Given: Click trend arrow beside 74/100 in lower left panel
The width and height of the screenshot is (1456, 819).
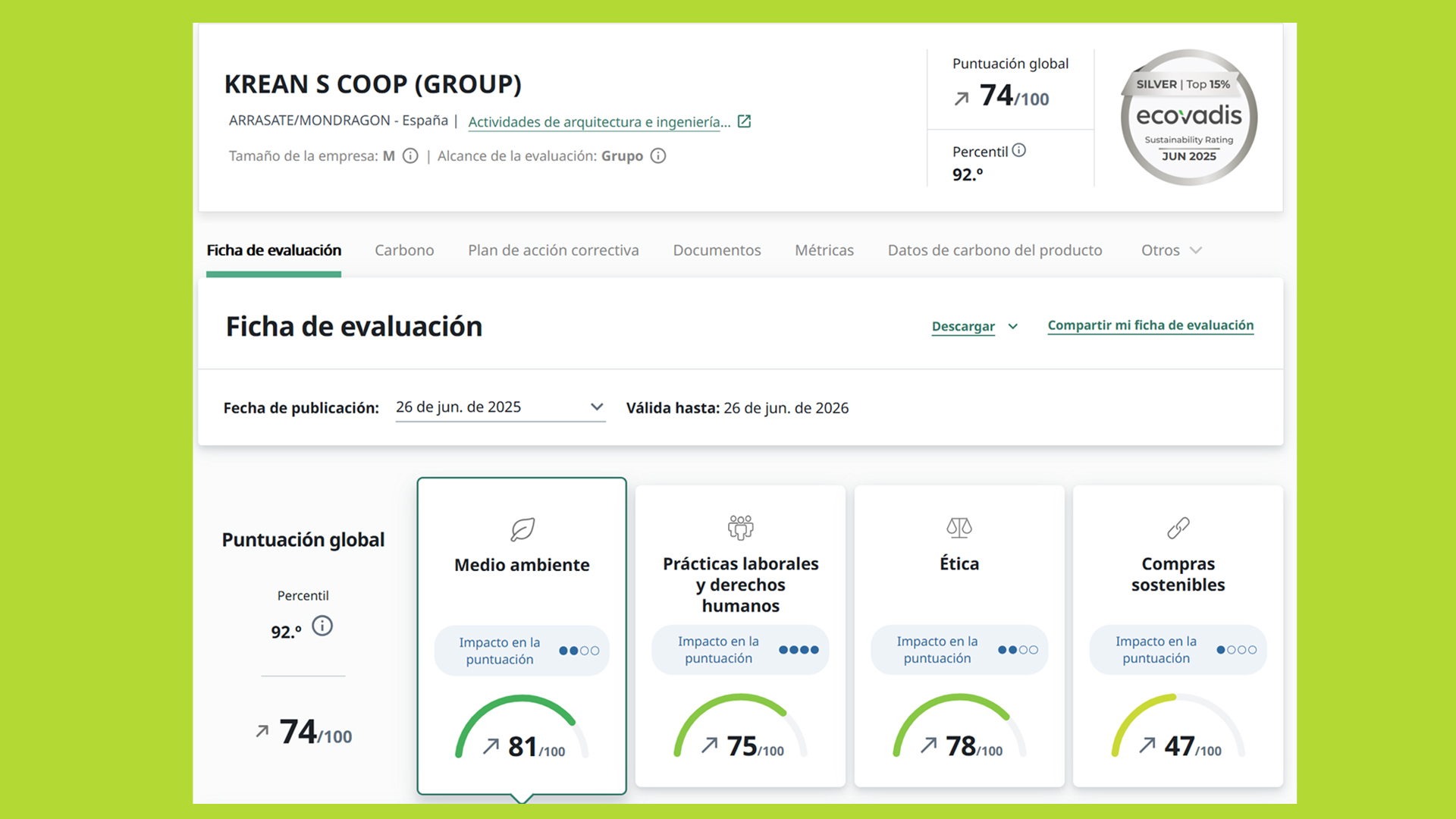Looking at the screenshot, I should click(262, 731).
